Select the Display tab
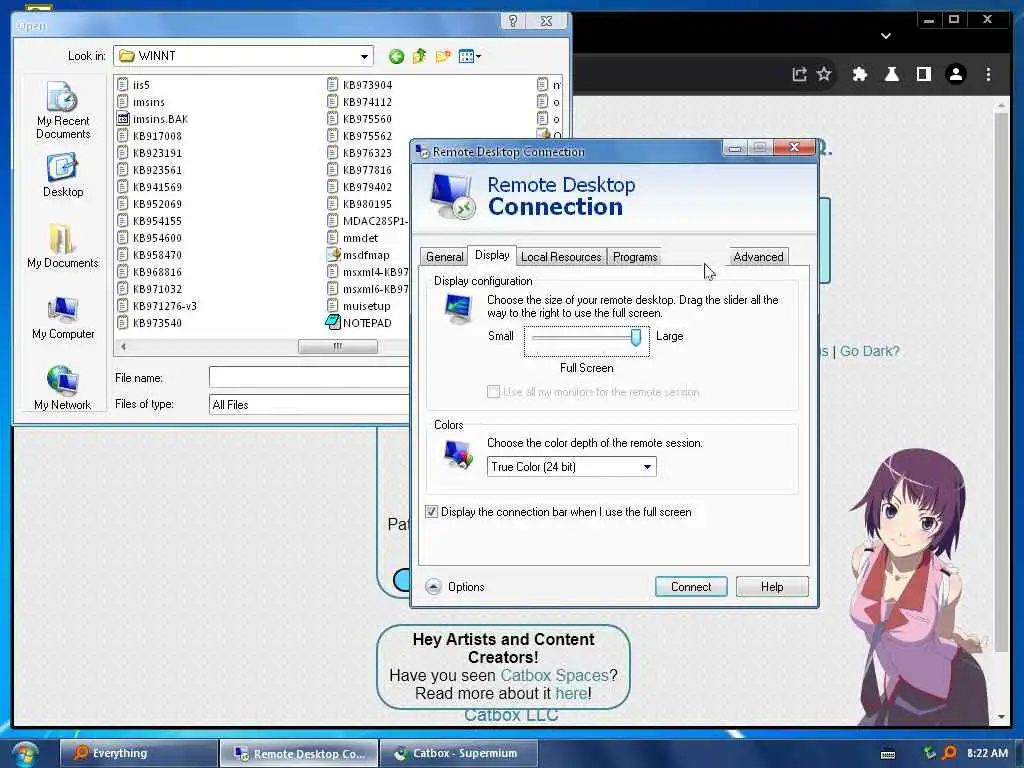 tap(492, 255)
